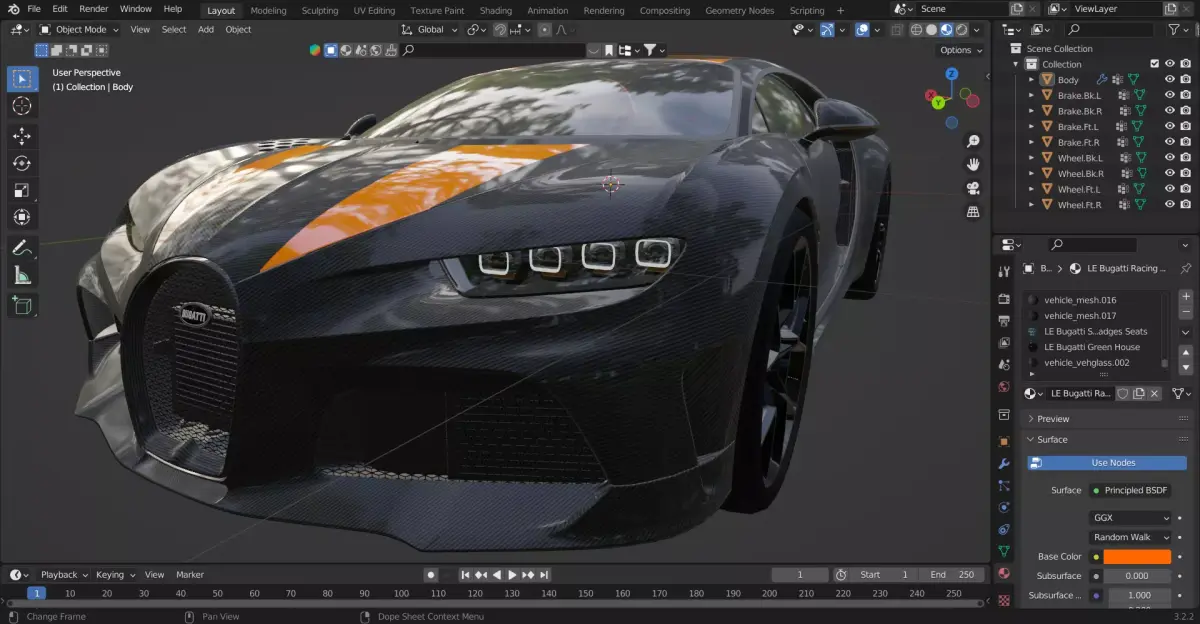This screenshot has width=1200, height=624.
Task: Disable Wheel.Bk.R in renders camera icon
Action: pos(1185,173)
